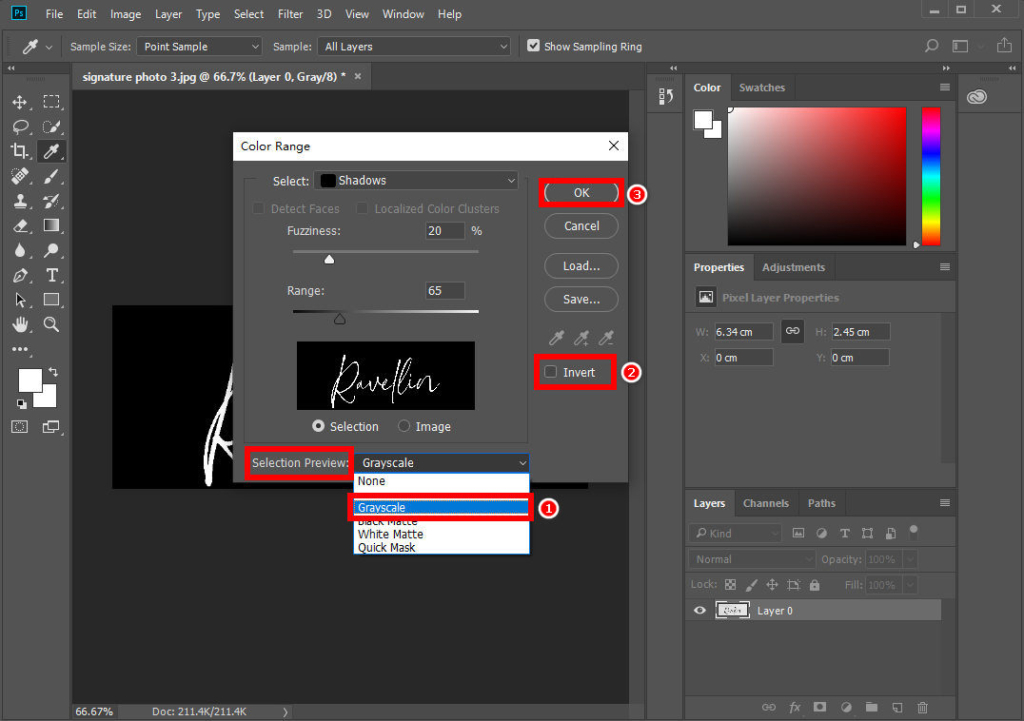1024x721 pixels.
Task: Pick the Type tool in toolbar
Action: 52,275
